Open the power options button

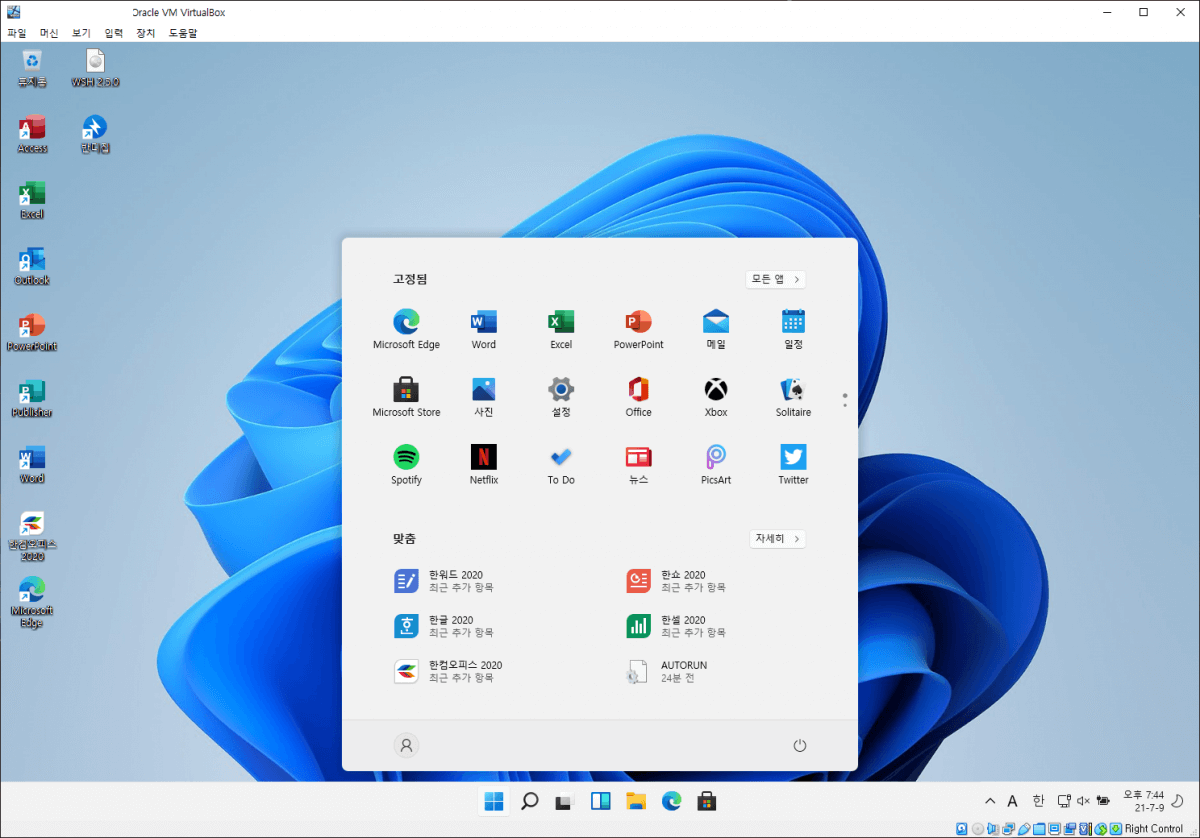(x=799, y=745)
